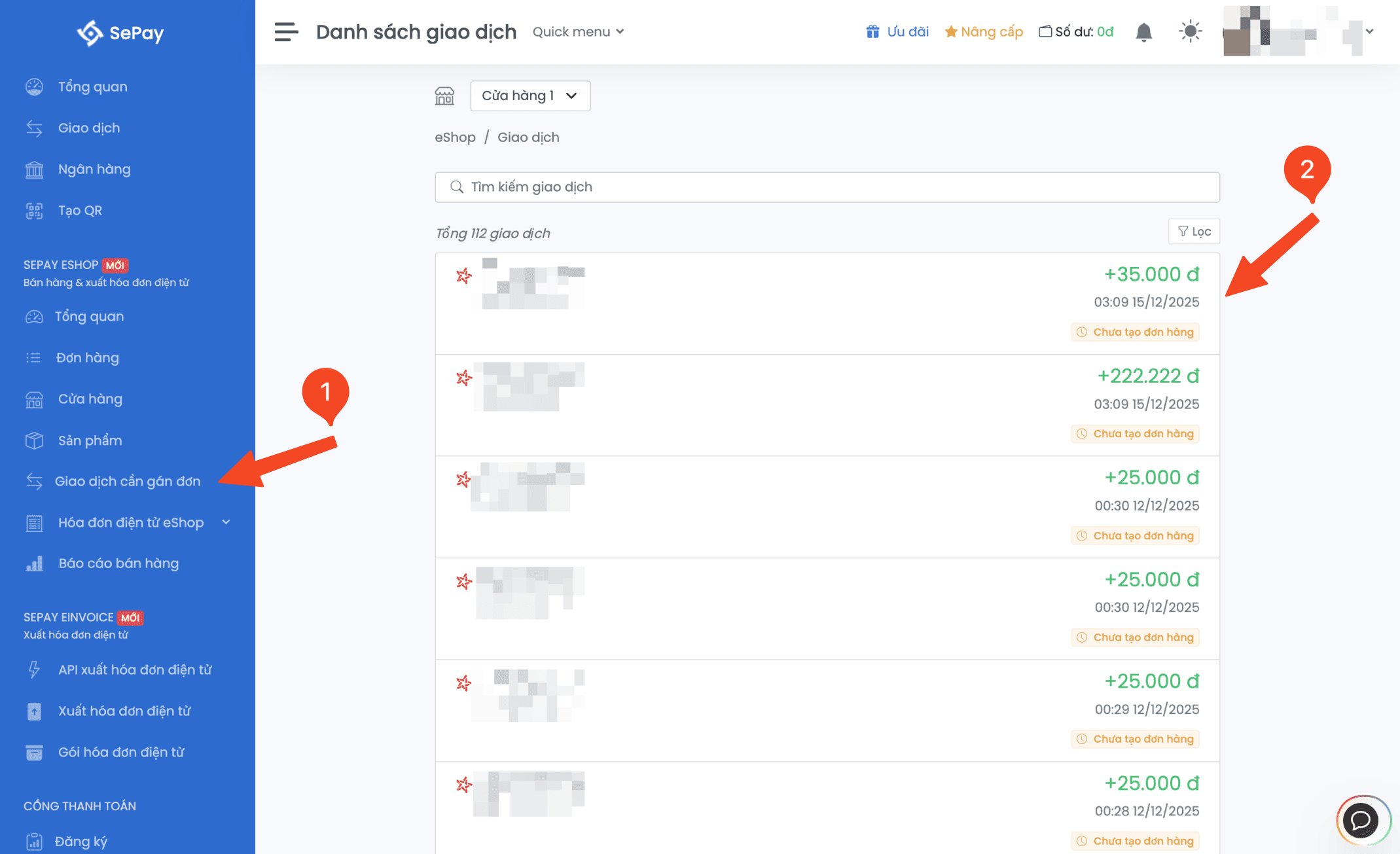This screenshot has width=1400, height=854.
Task: Toggle light/dark theme sun icon
Action: pos(1190,31)
